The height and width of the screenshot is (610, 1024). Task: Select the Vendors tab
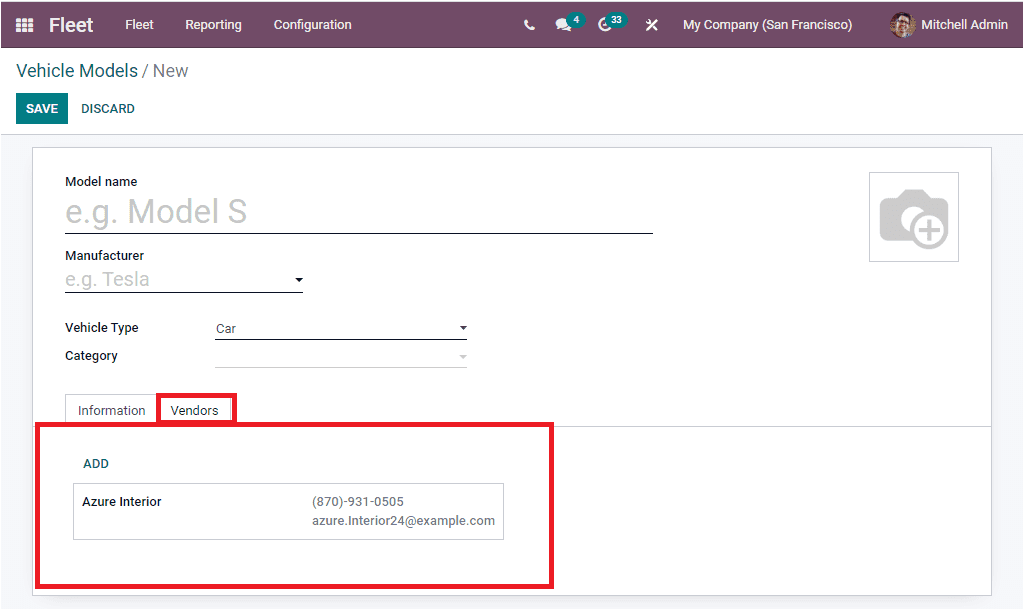pyautogui.click(x=196, y=410)
